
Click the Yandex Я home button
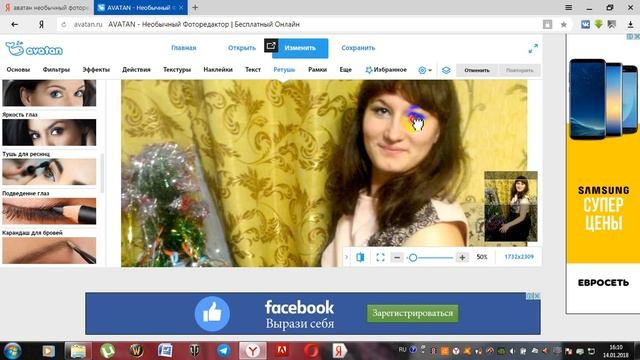41,24
